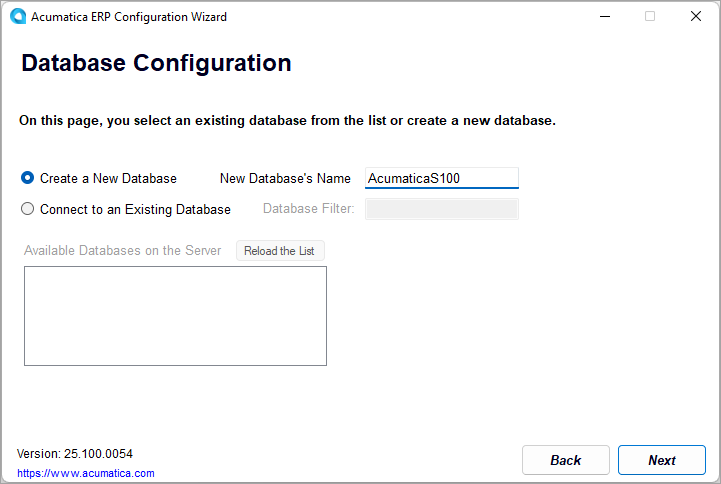Click the Acumatica logo in title bar
This screenshot has width=721, height=484.
pos(18,17)
